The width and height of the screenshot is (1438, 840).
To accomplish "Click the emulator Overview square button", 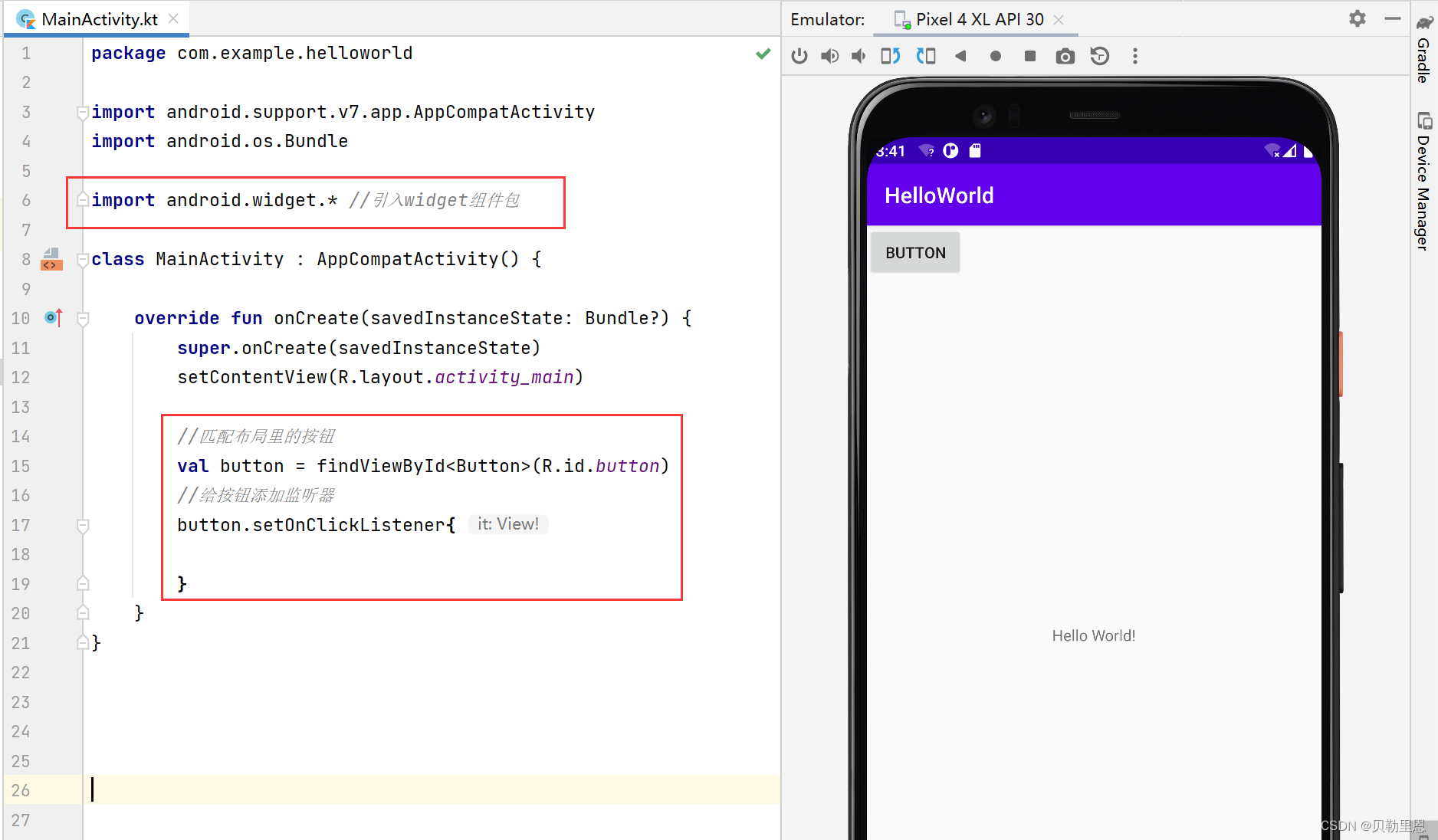I will coord(1030,56).
